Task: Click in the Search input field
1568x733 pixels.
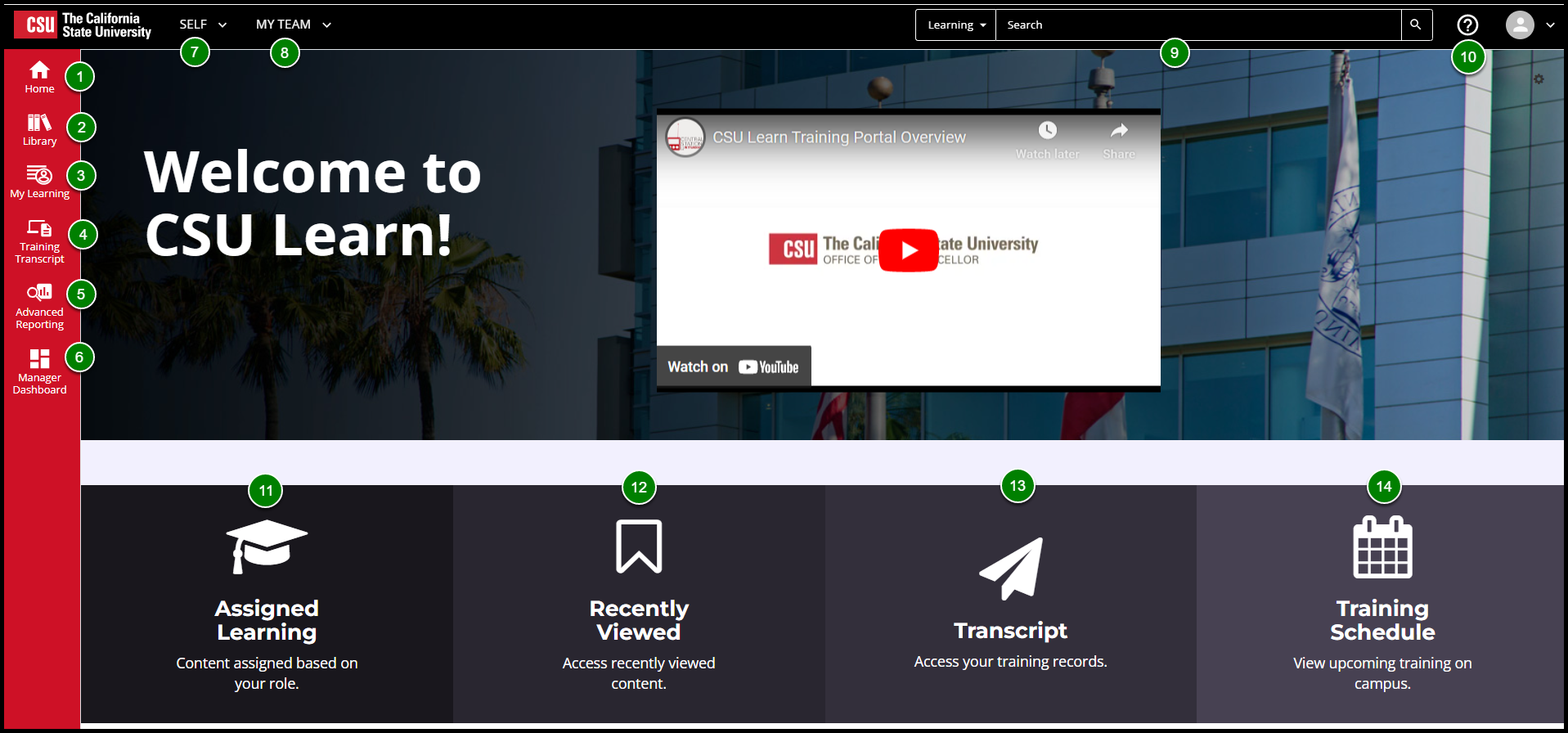Action: click(x=1198, y=25)
